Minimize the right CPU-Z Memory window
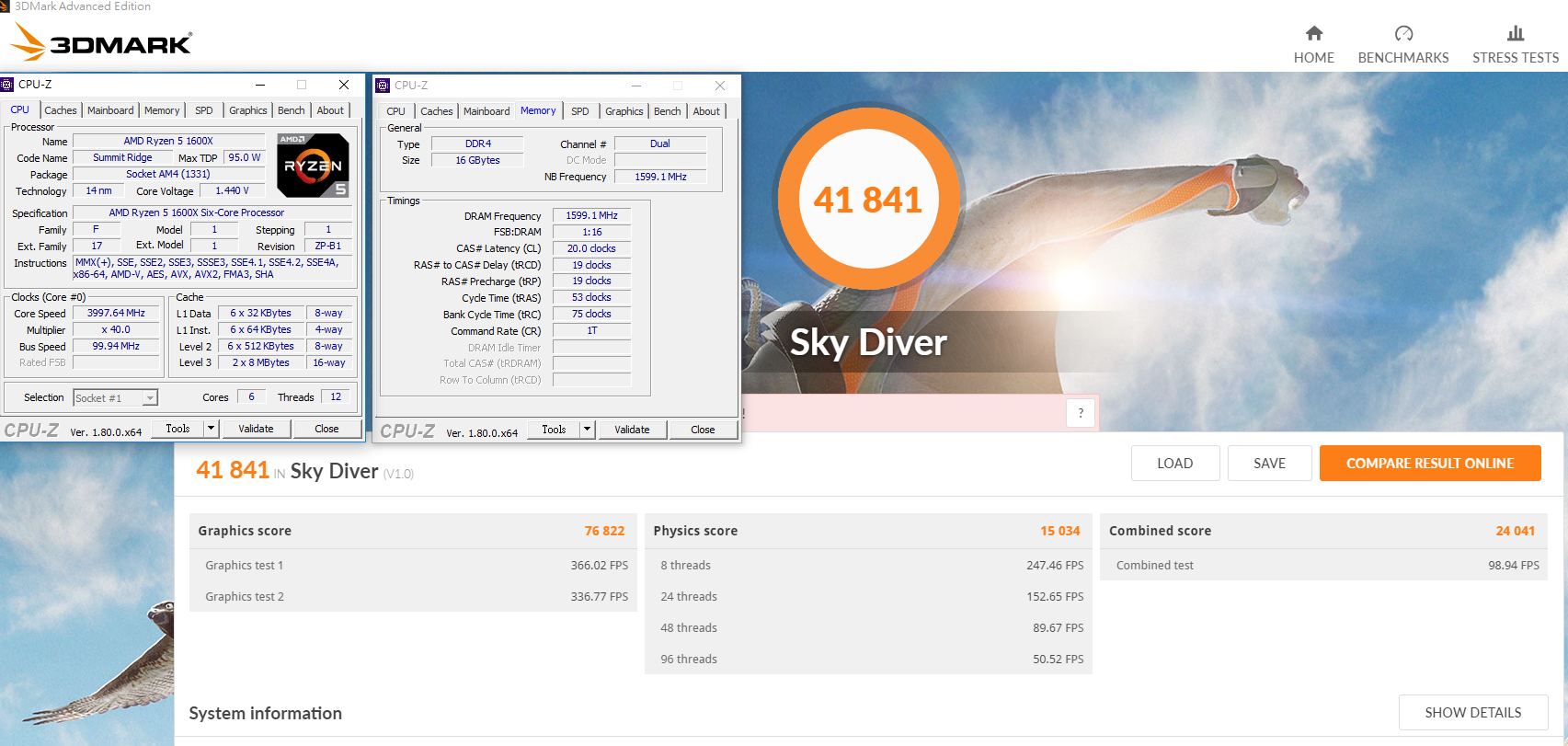Image resolution: width=1568 pixels, height=746 pixels. point(636,86)
